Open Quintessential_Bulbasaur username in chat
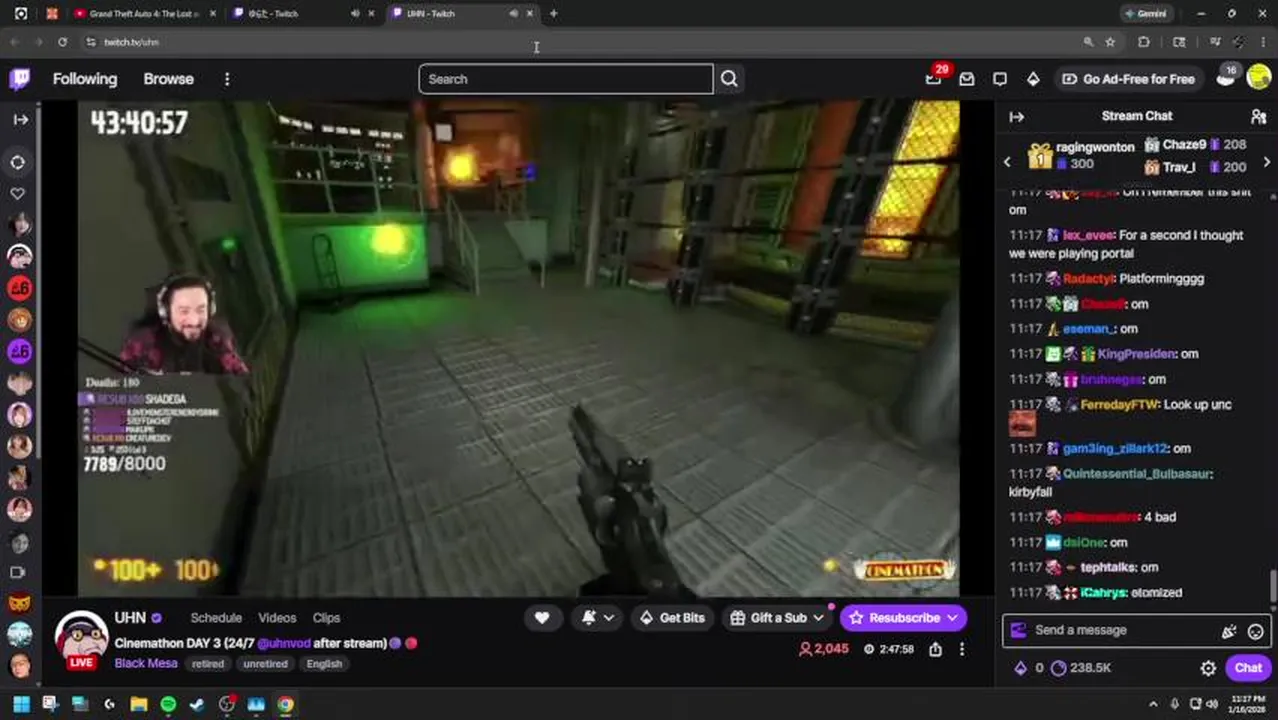The image size is (1278, 720). pos(1137,474)
